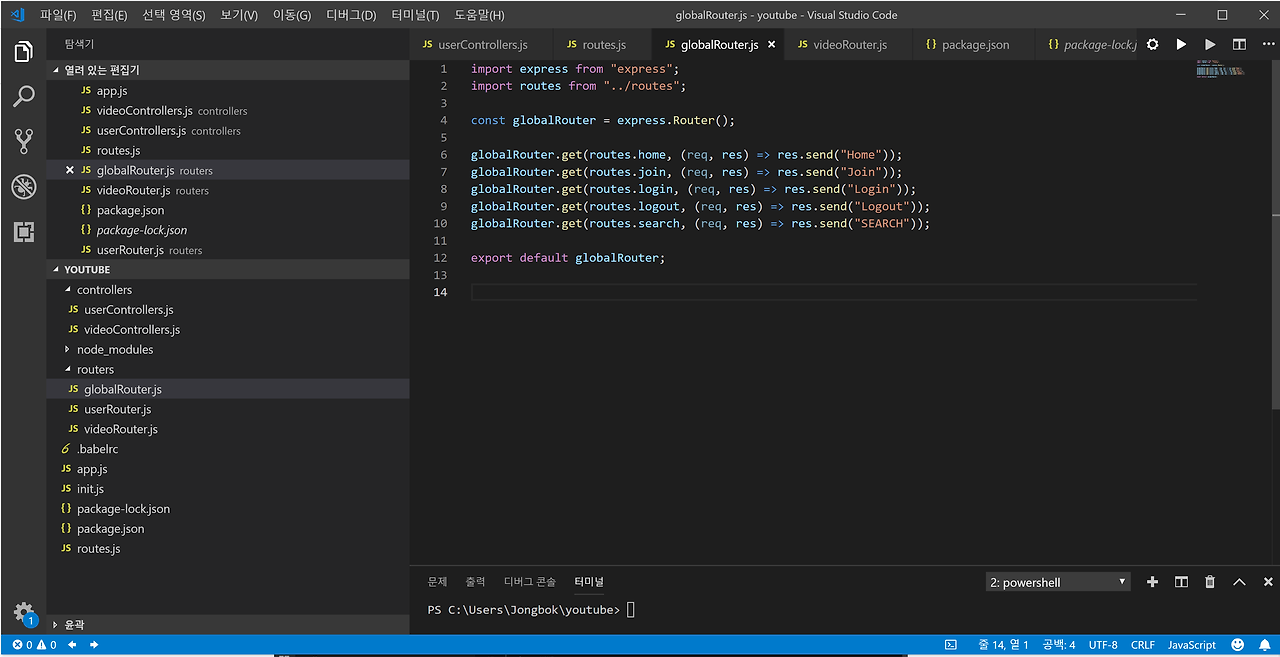Click the JavaScript language mode button
Viewport: 1280px width, 657px height.
tap(1191, 645)
